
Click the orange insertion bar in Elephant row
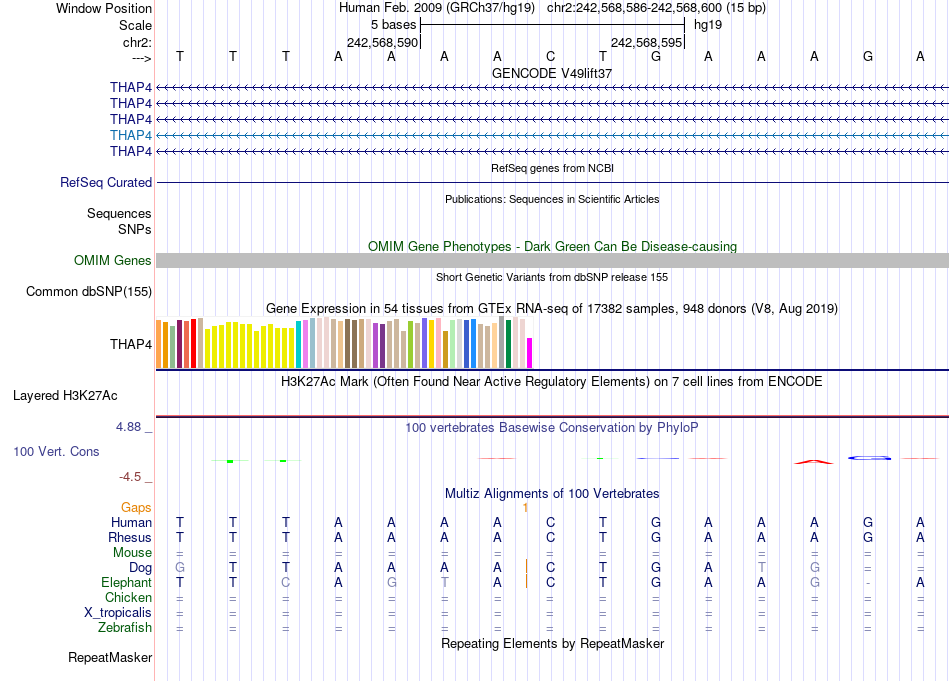(526, 582)
